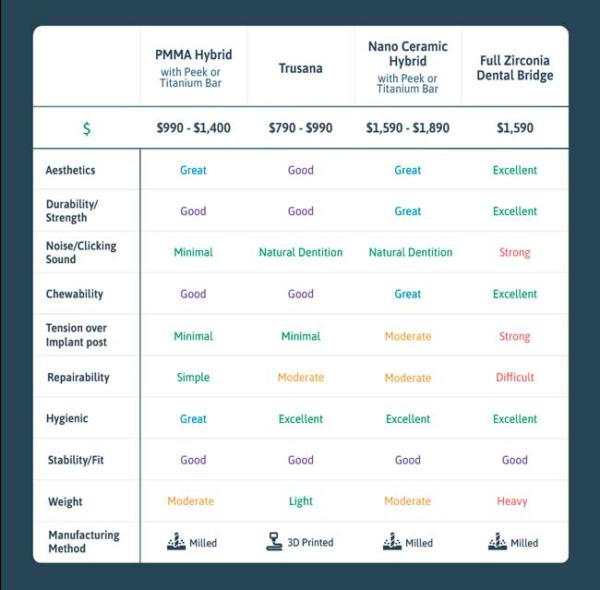The width and height of the screenshot is (600, 590).
Task: Click the $1,590 - $1,890 price cell
Action: pyautogui.click(x=407, y=129)
